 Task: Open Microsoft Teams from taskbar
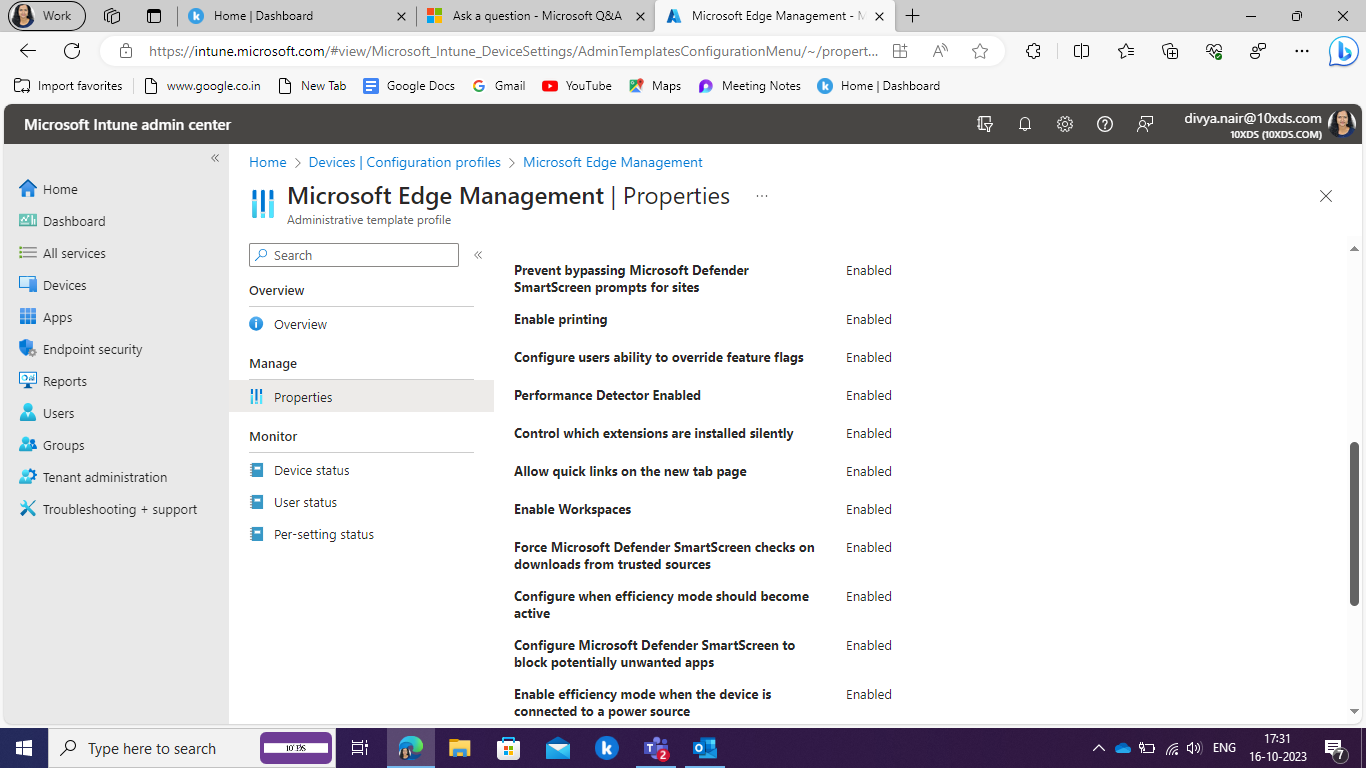656,748
